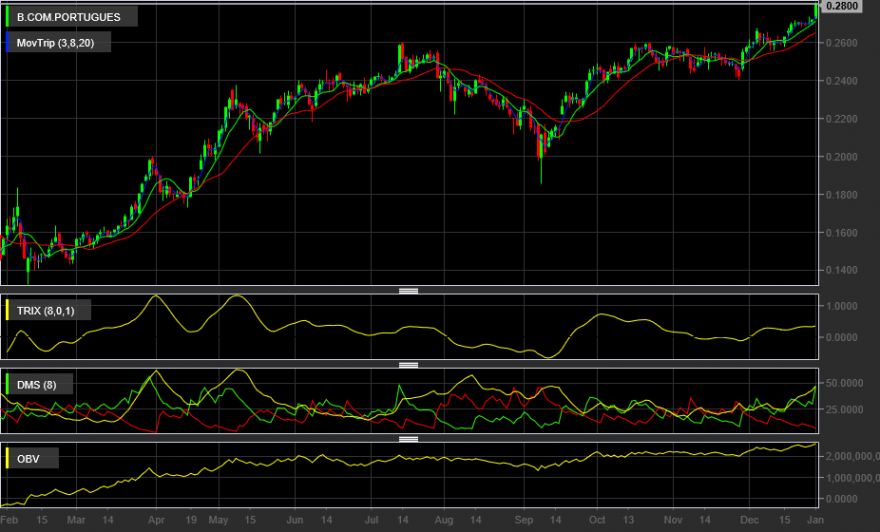Click the 0.2800 current price tag
This screenshot has height=532, width=880.
tap(842, 6)
